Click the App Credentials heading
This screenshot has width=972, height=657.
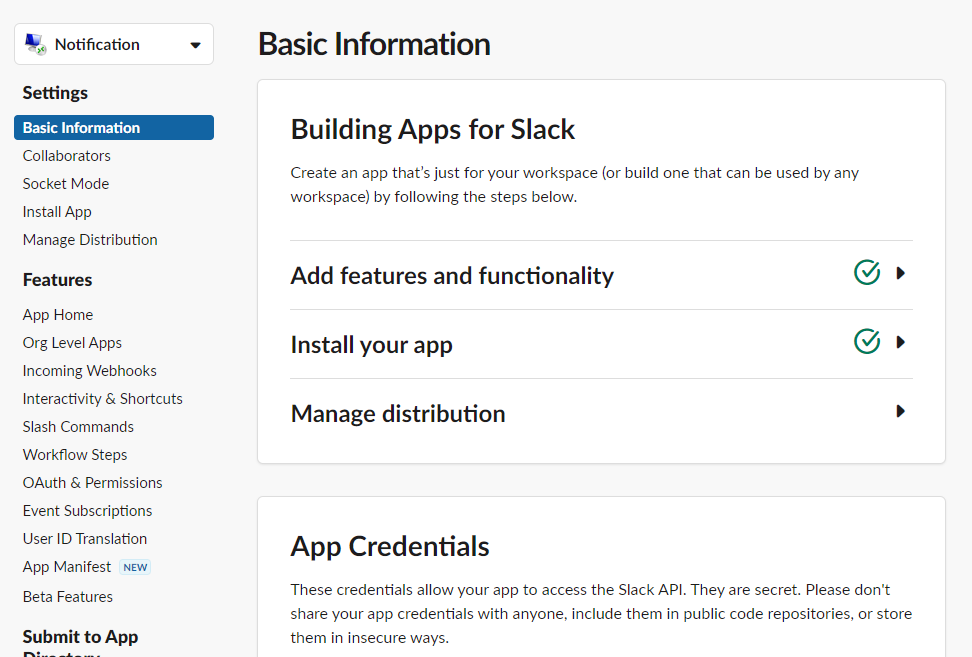coord(390,547)
